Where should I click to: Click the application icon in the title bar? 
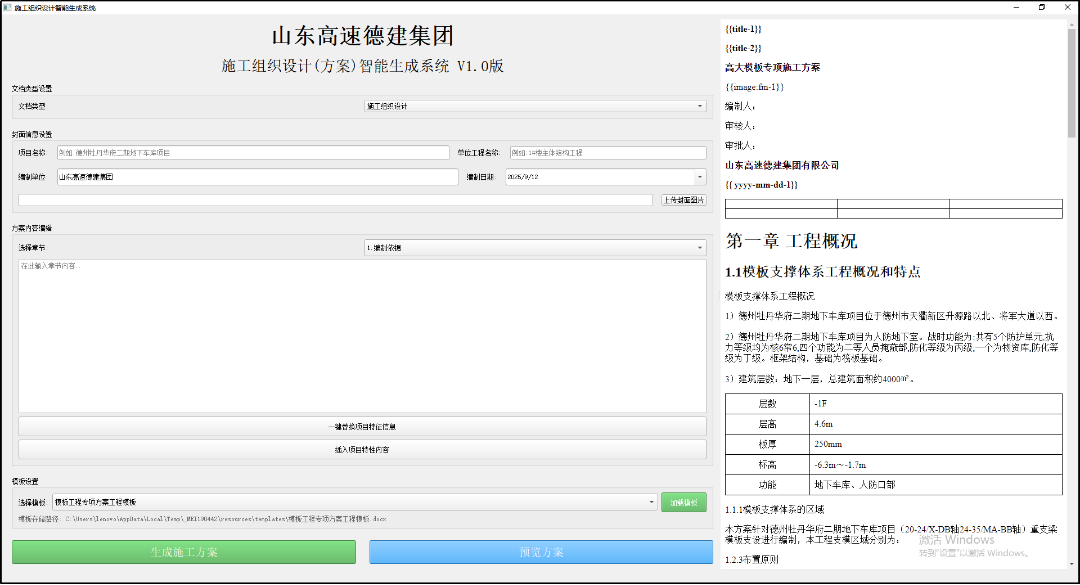coord(6,6)
